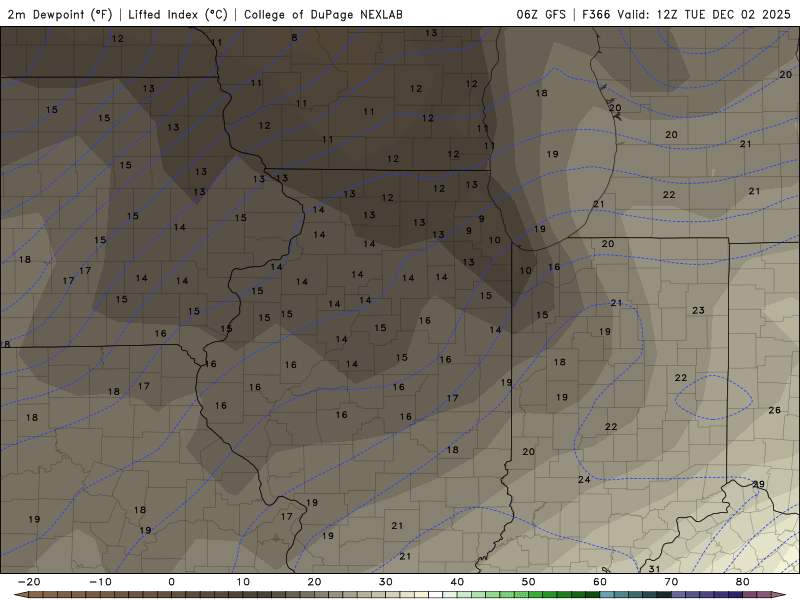Click the right arrow end of the color bar
800x600 pixels.
779,595
